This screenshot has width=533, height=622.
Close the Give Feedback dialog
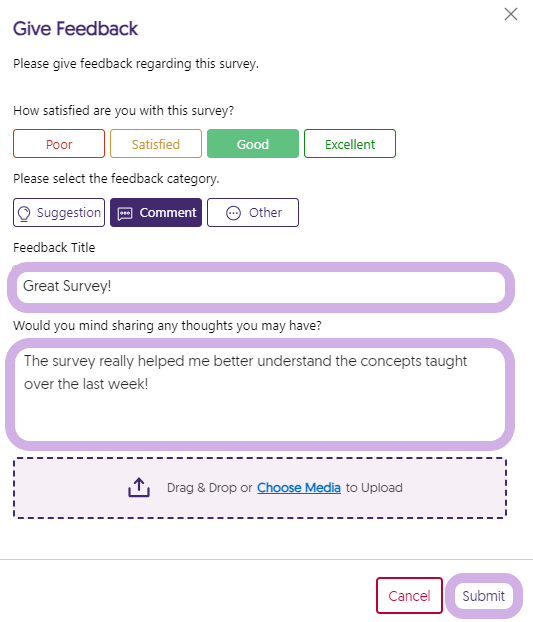tap(511, 14)
